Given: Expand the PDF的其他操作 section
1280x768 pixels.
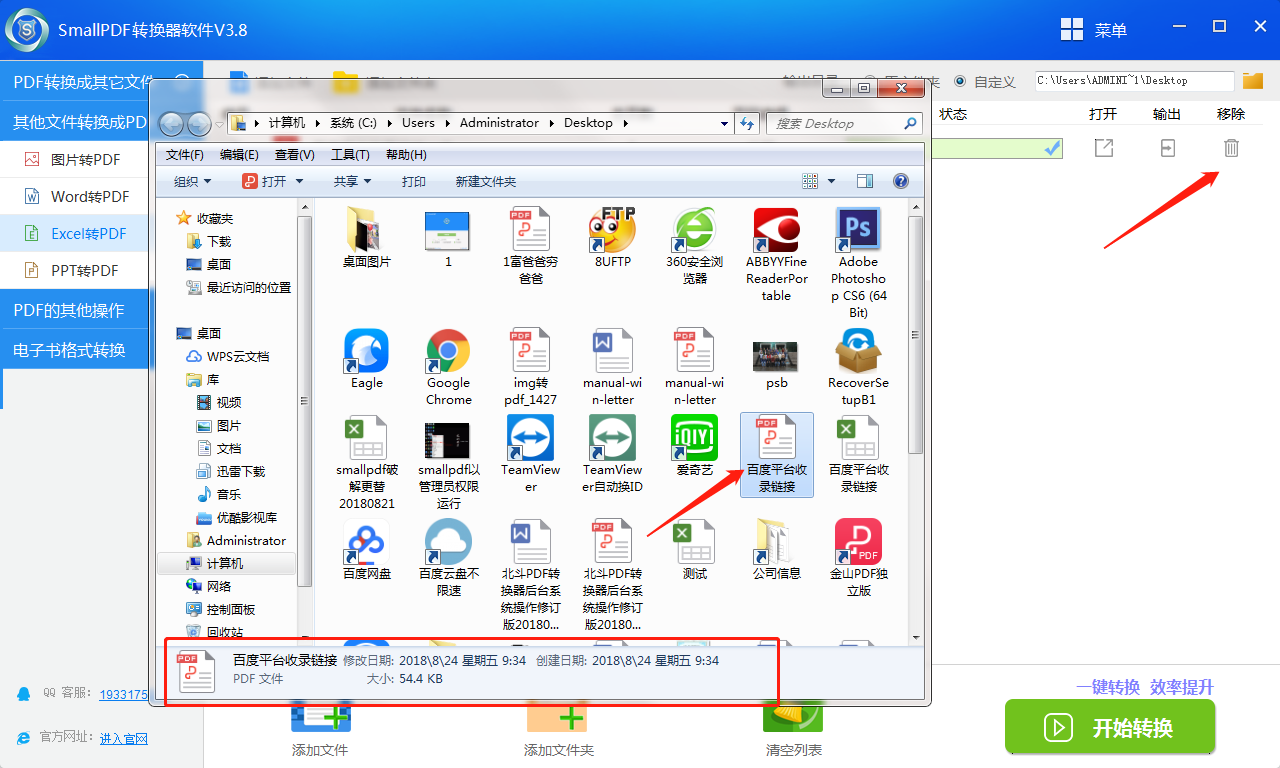Looking at the screenshot, I should [x=75, y=310].
